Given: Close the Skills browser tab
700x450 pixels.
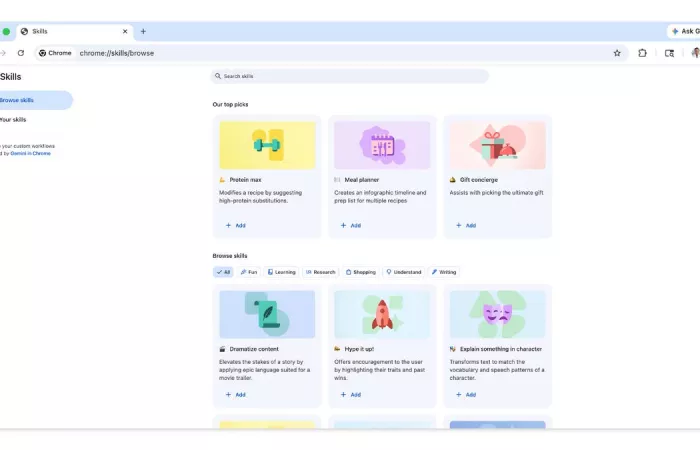Looking at the screenshot, I should (124, 31).
